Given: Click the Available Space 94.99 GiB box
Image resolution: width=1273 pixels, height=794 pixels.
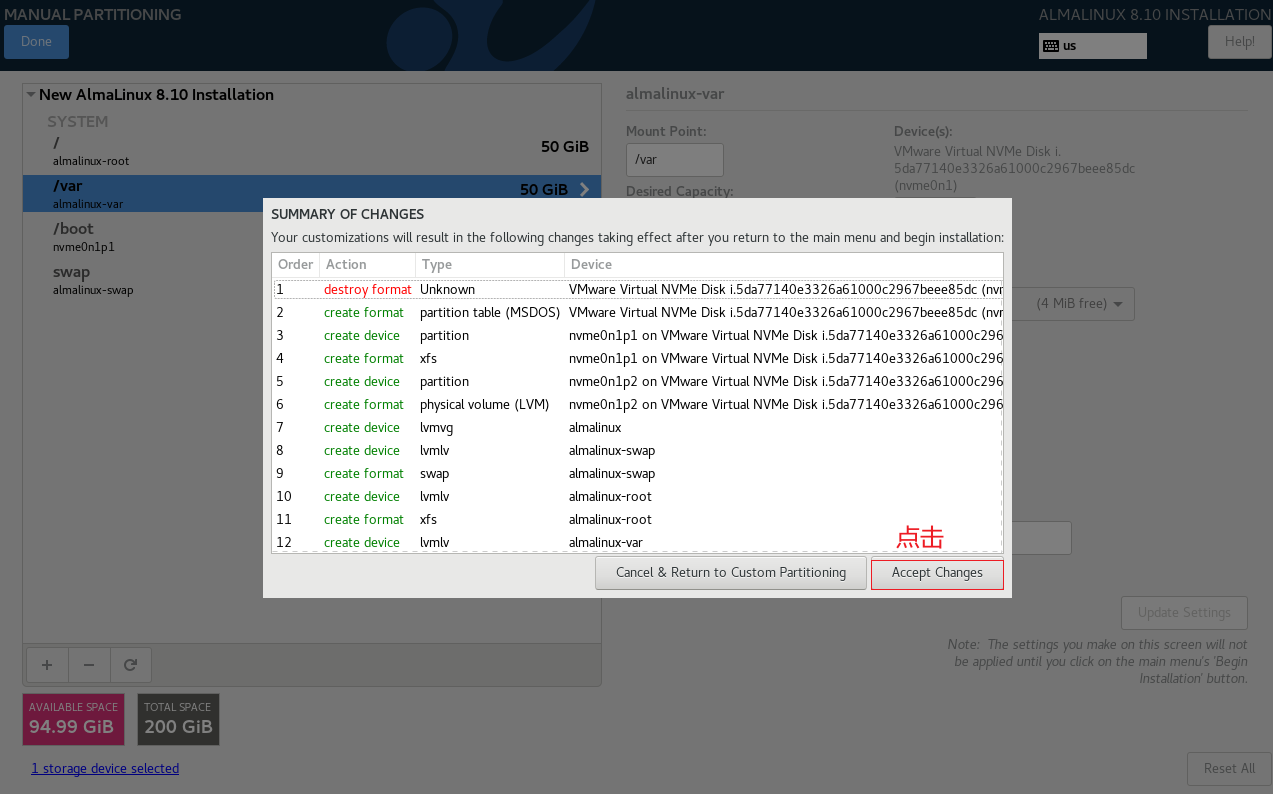Looking at the screenshot, I should click(x=73, y=719).
